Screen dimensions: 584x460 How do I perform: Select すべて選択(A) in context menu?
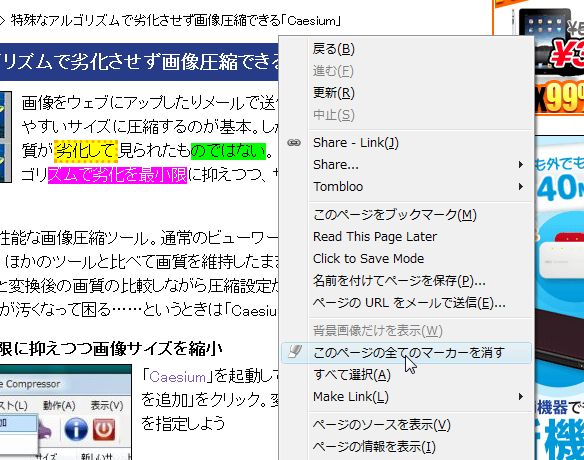tap(352, 375)
